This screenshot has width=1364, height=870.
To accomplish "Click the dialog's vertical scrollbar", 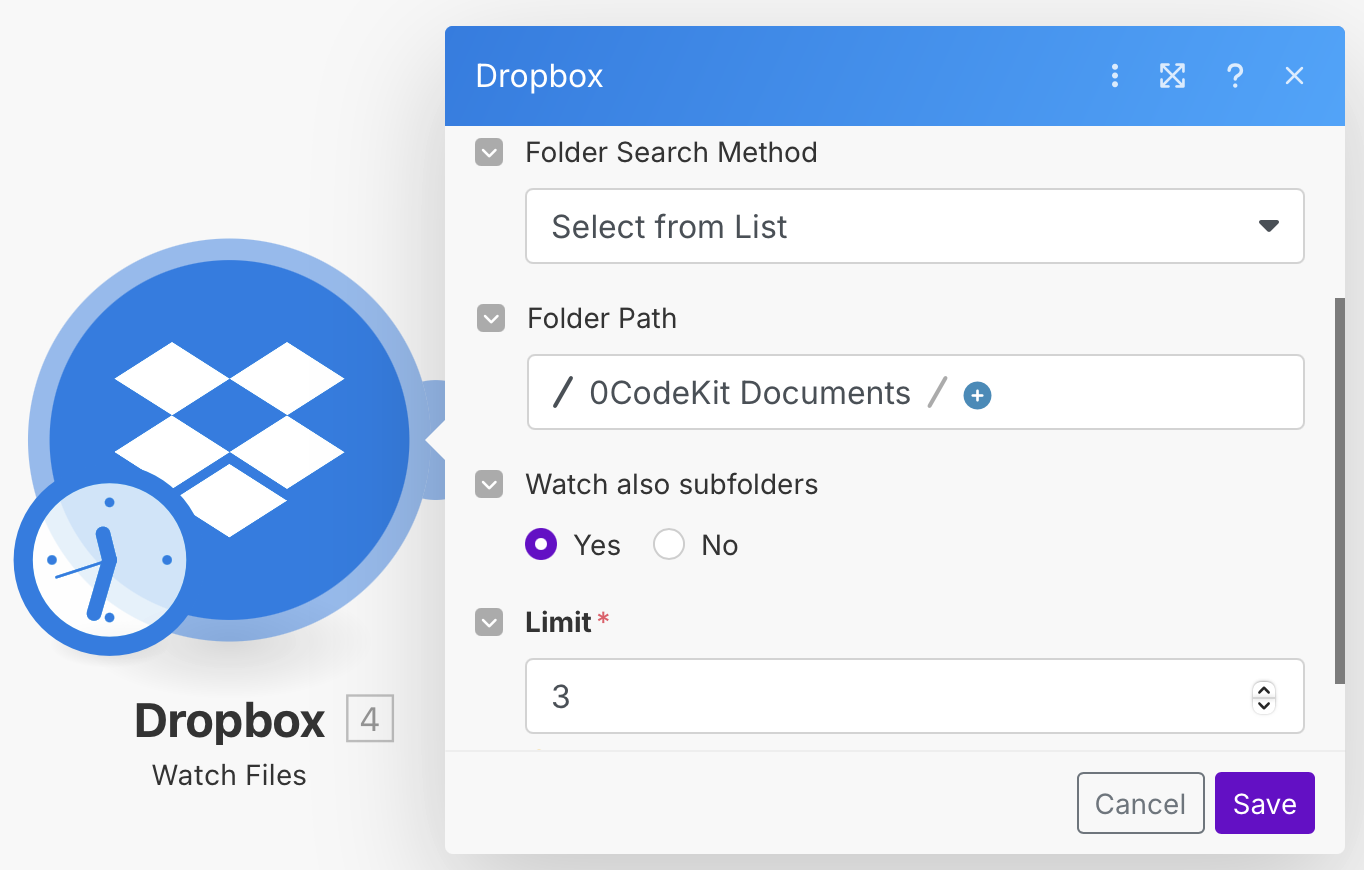I will [1340, 490].
